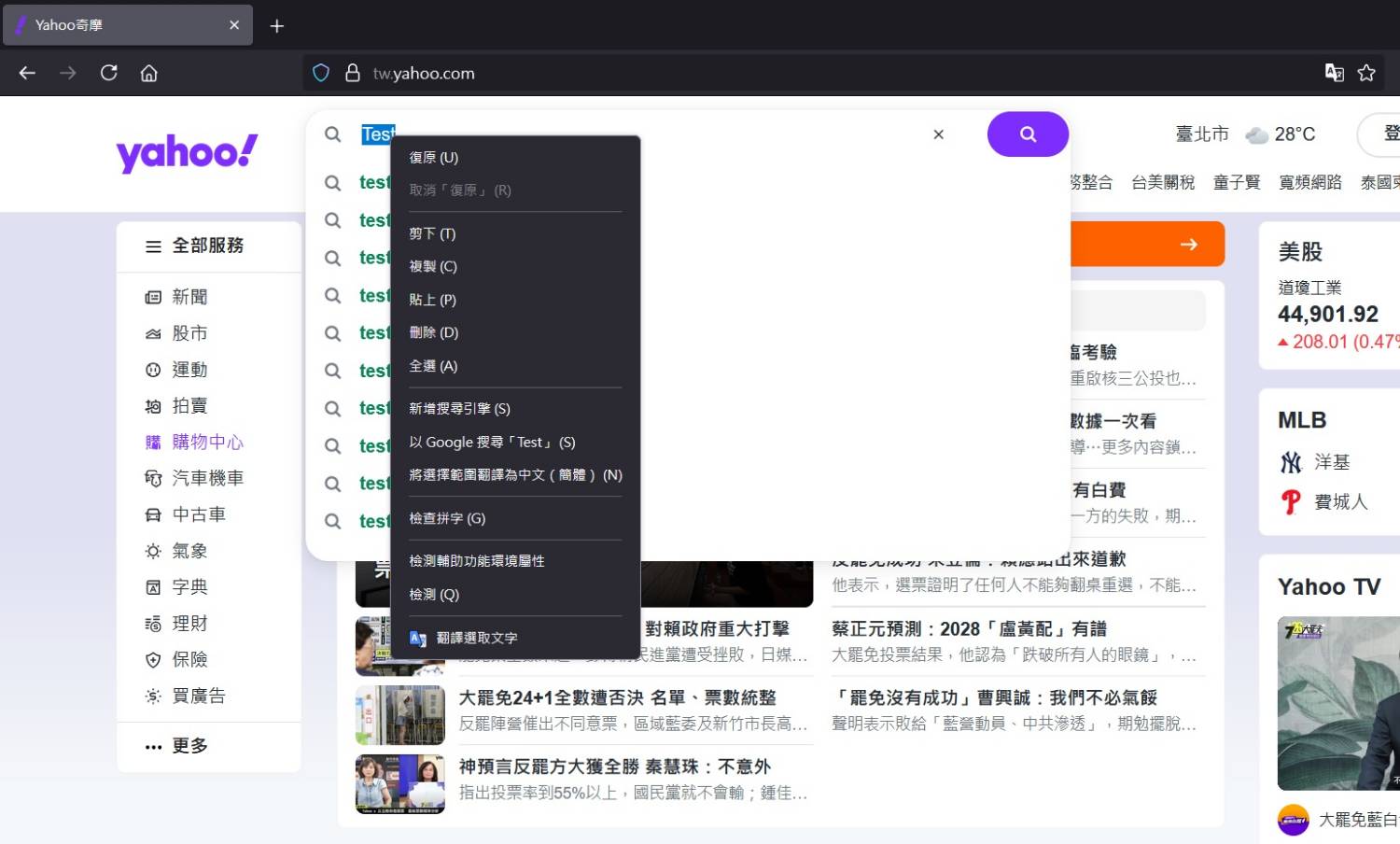Click the orange banner arrow button
Image resolution: width=1400 pixels, height=844 pixels.
coord(1188,245)
